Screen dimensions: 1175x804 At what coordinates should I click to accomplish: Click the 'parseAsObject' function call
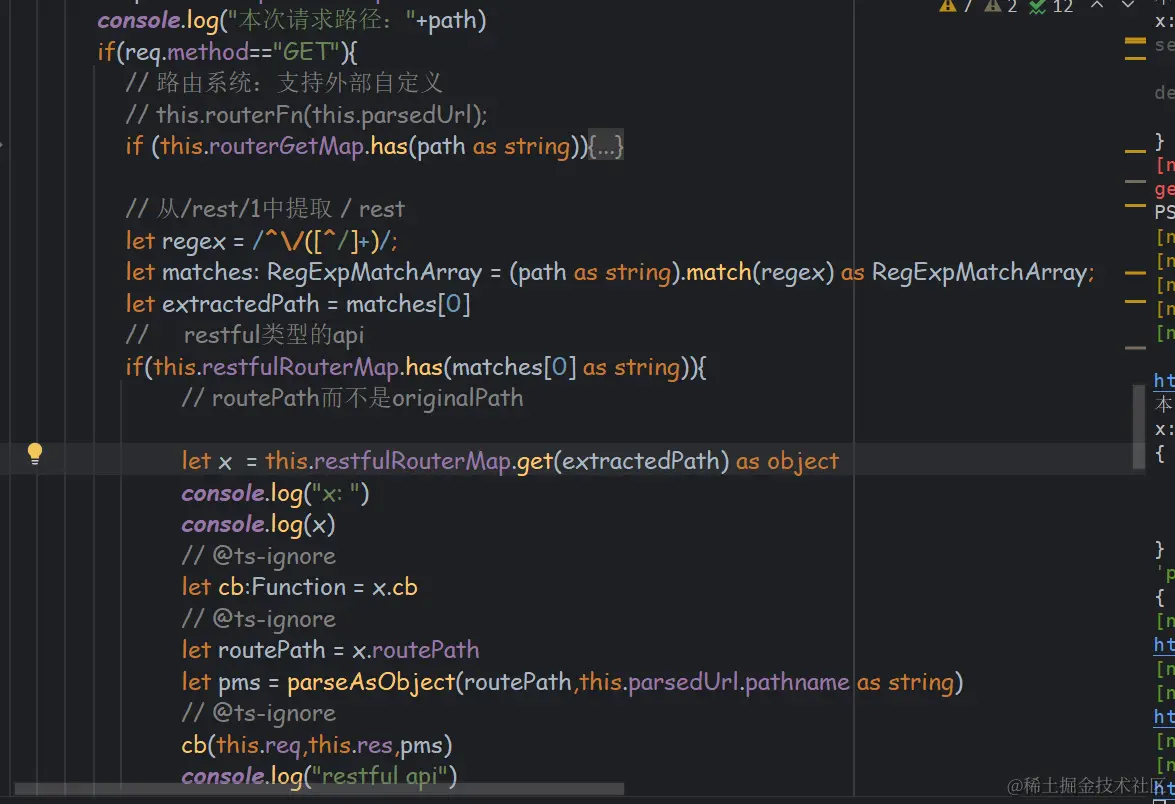click(x=372, y=682)
